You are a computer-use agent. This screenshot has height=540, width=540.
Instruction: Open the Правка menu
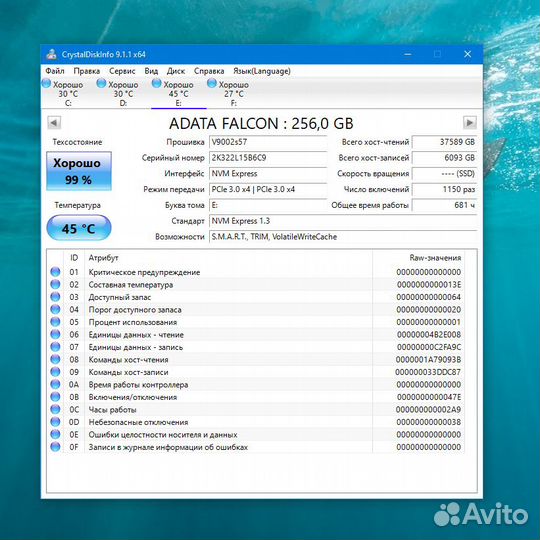(86, 71)
